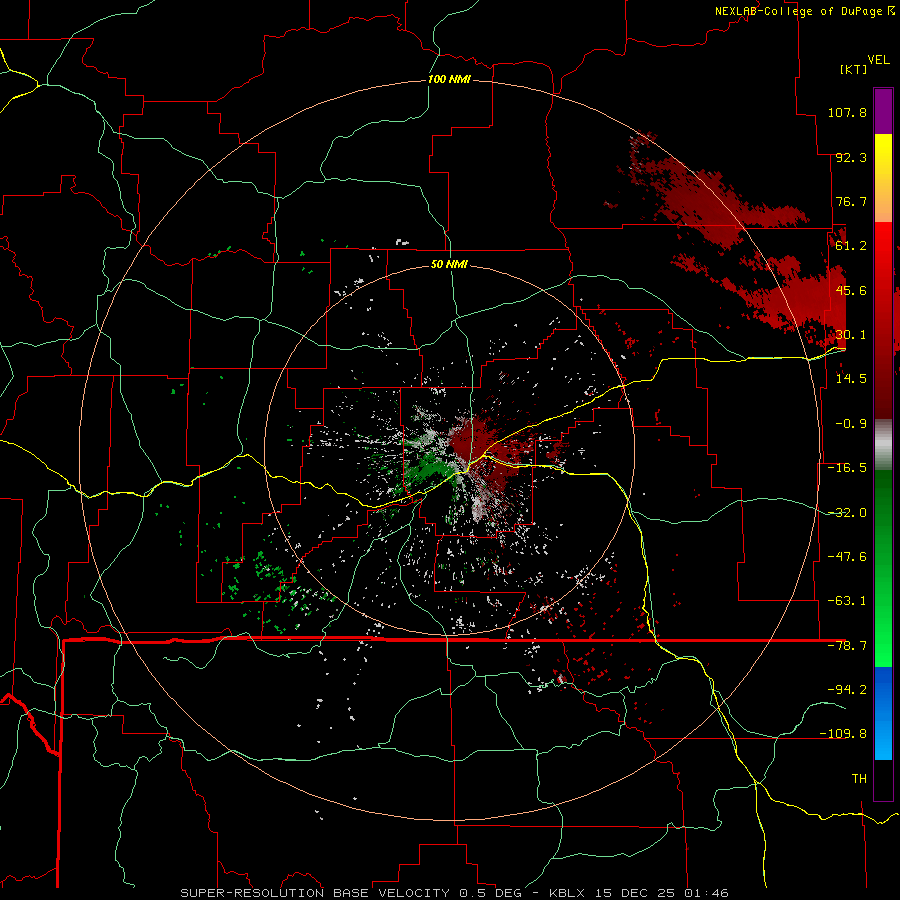
Task: Click the -78.7 legend value
Action: point(847,646)
